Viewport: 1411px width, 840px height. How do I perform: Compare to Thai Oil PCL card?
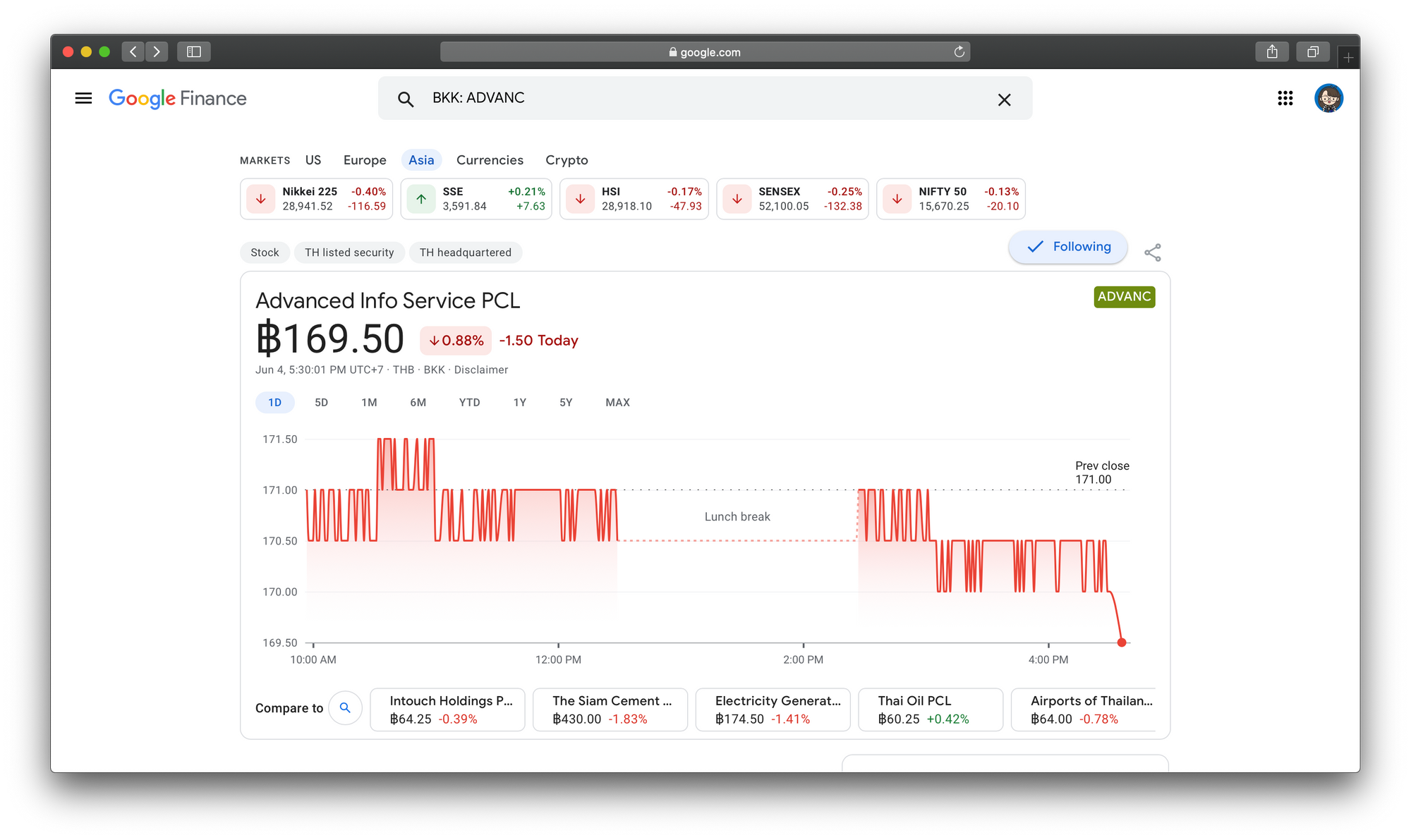click(x=930, y=710)
